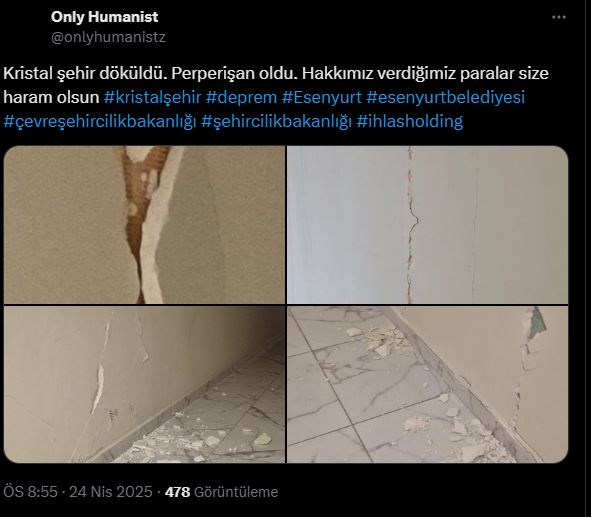The image size is (591, 517).
Task: Open the #Esenyurt hashtag
Action: 322,97
